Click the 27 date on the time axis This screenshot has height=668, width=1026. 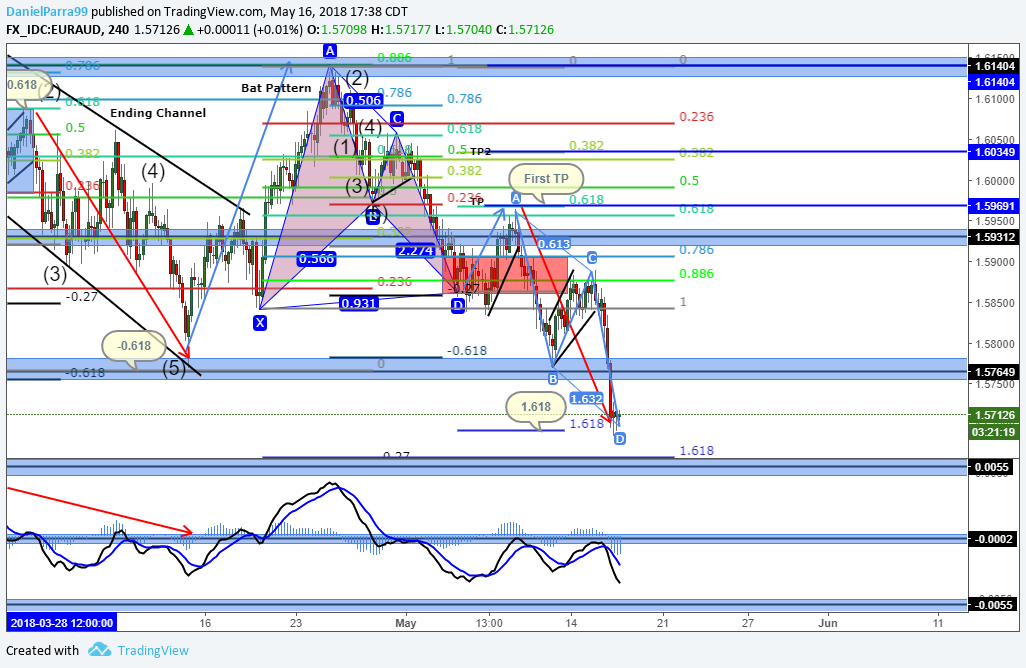tap(747, 623)
